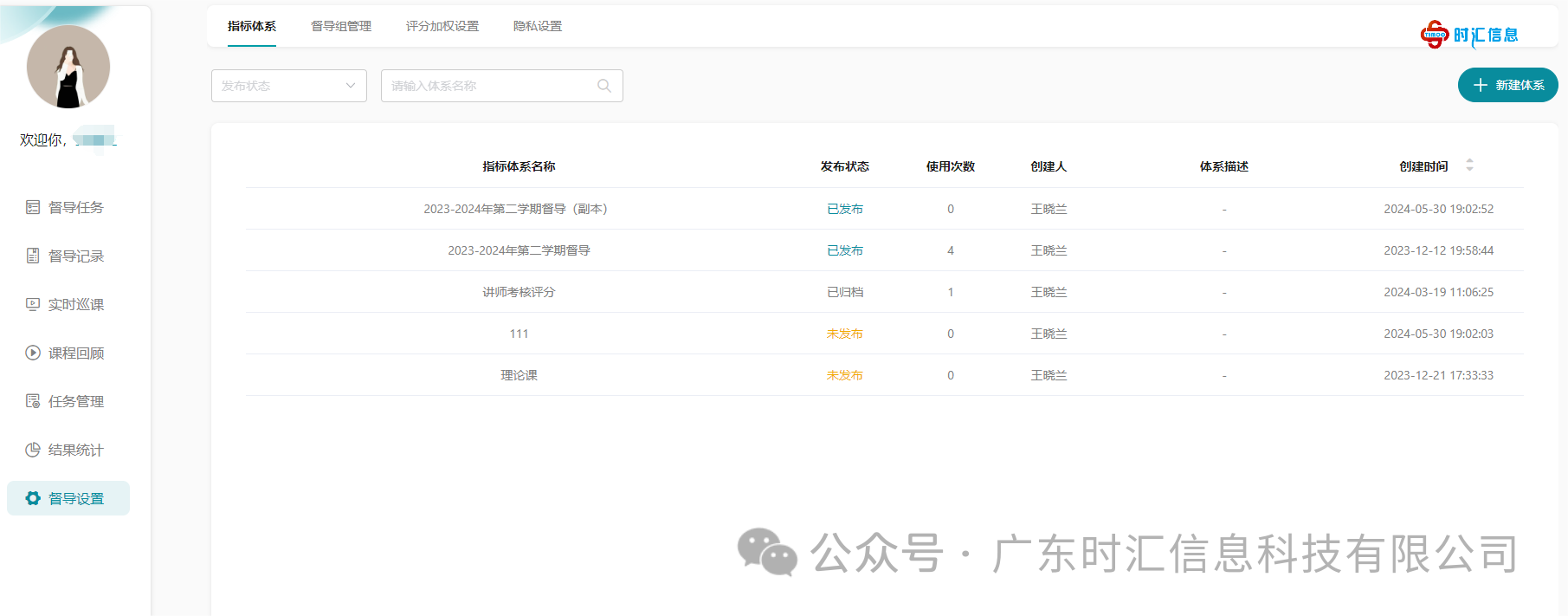This screenshot has width=1568, height=616.
Task: Click timestamp 2024-03-19 11:06:25
Action: point(1438,292)
